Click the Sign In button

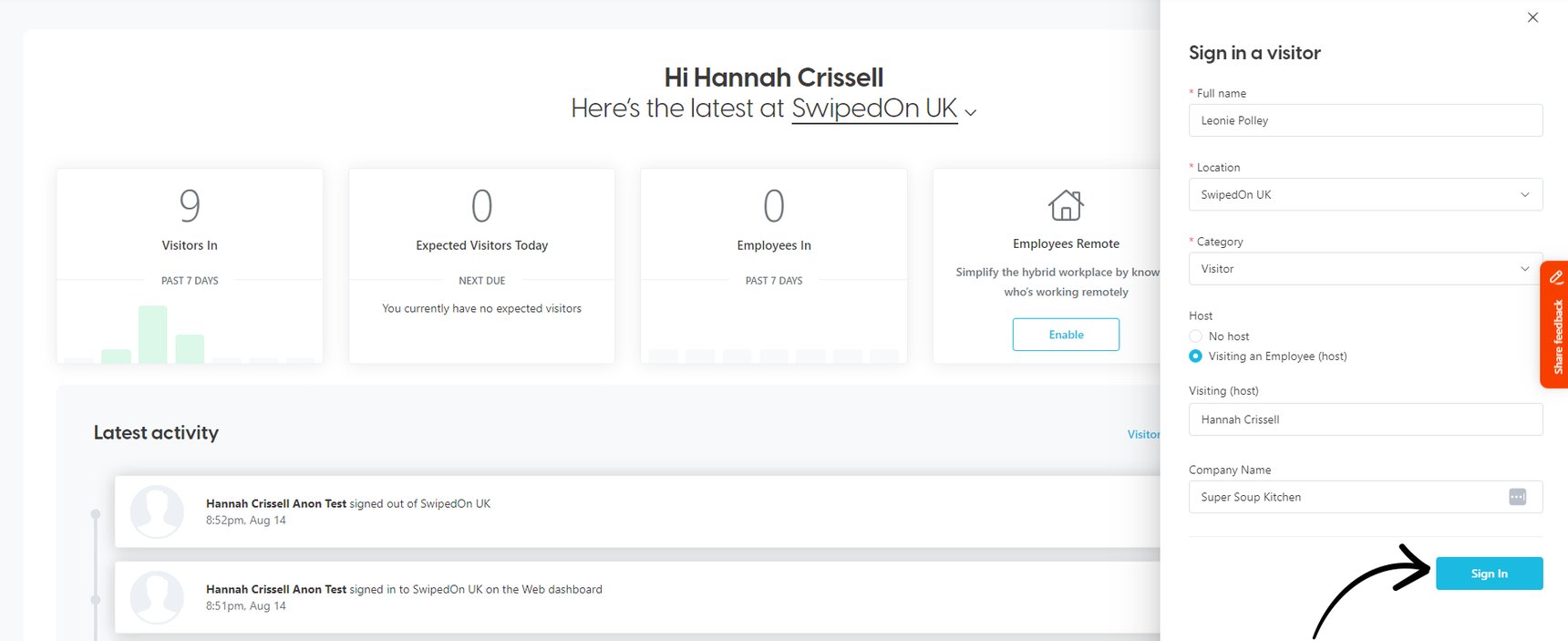(1489, 574)
